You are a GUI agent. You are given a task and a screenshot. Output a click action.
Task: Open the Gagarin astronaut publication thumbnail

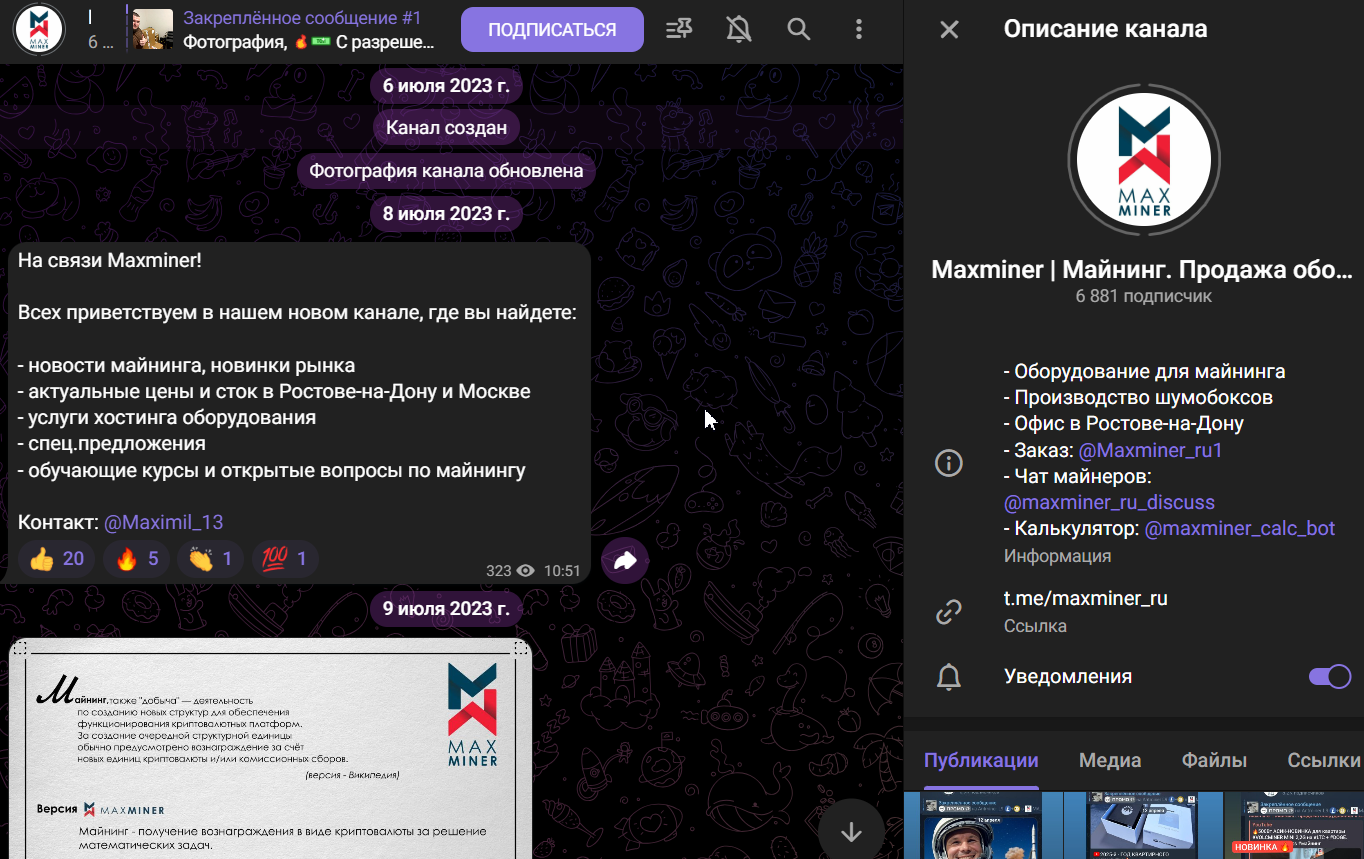click(983, 825)
